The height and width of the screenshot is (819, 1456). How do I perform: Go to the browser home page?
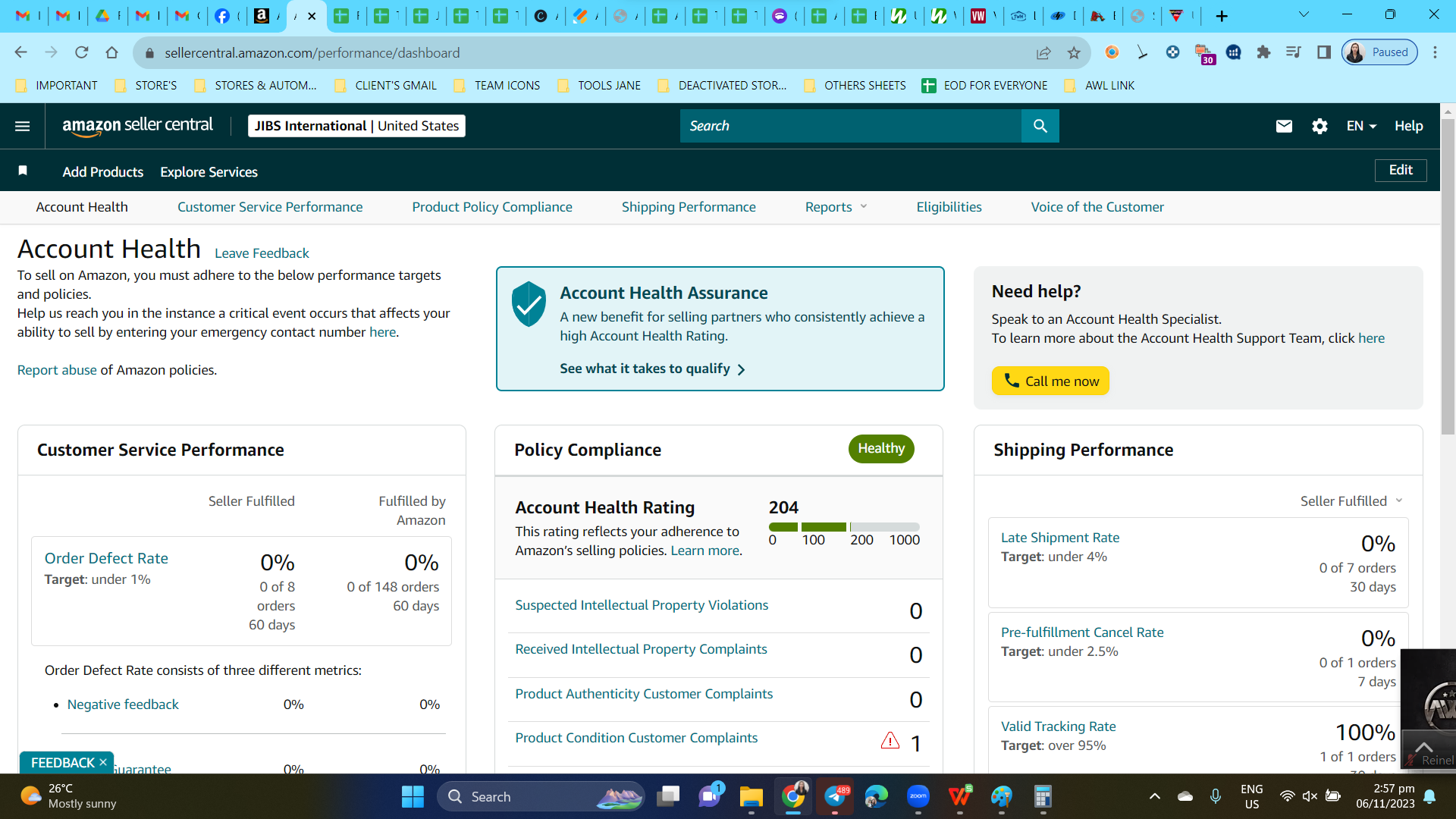[x=112, y=52]
